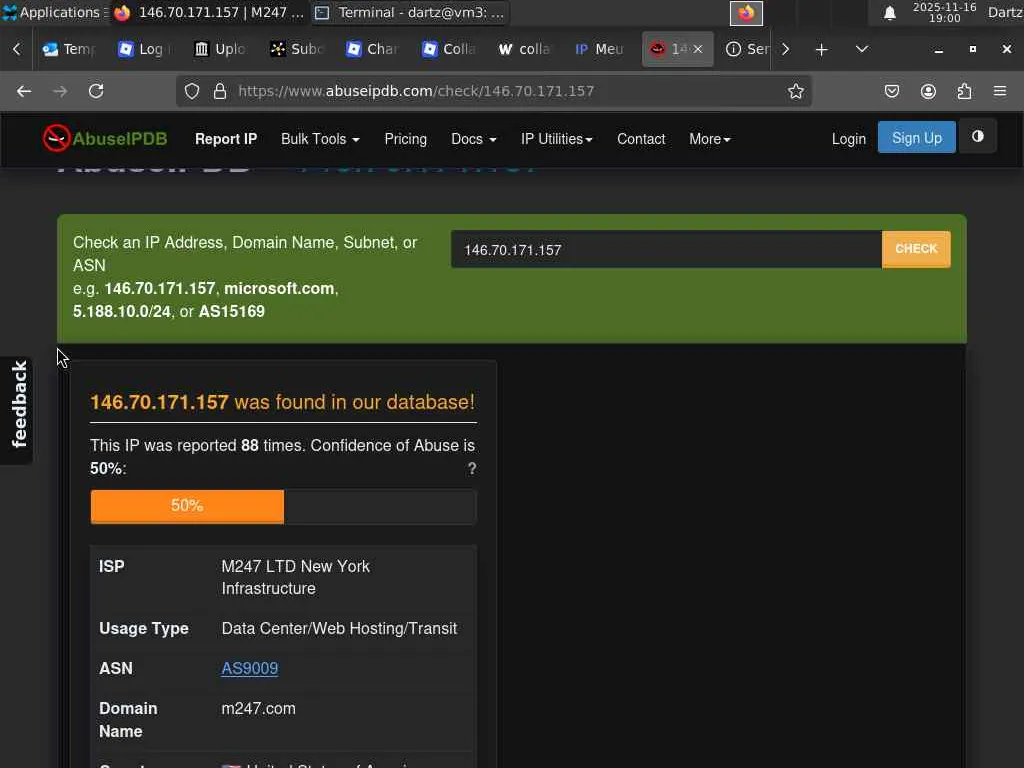Screen dimensions: 1024x768
Task: Open the Pocket save icon
Action: point(891,91)
